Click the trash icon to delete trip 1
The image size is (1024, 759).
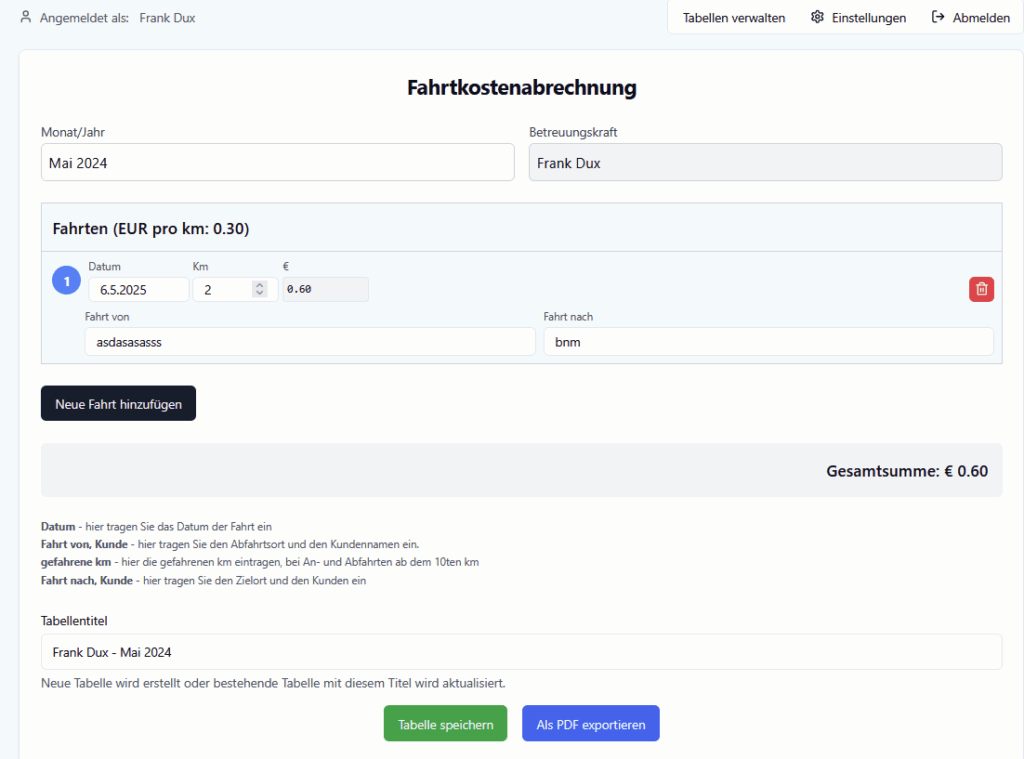click(x=981, y=289)
